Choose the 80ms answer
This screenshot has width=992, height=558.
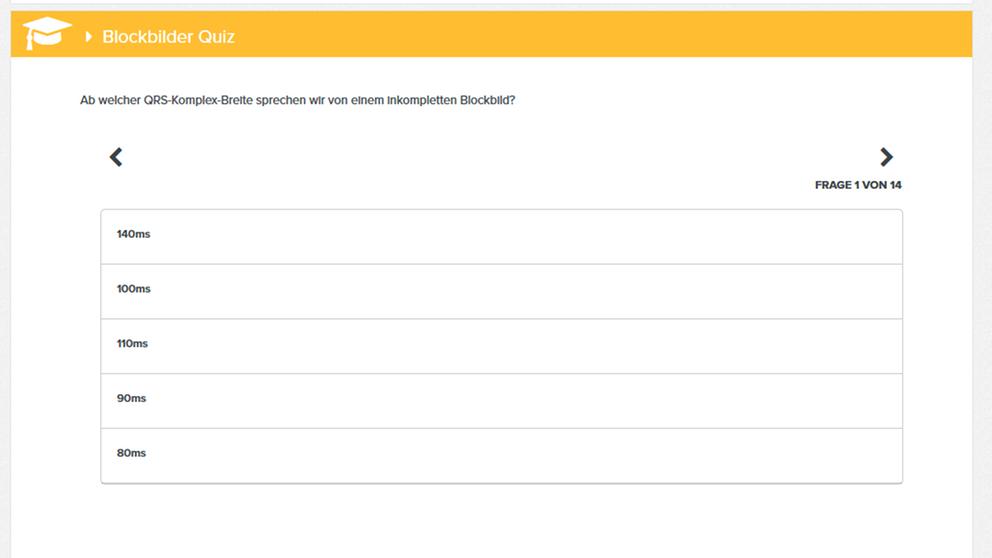click(x=502, y=456)
